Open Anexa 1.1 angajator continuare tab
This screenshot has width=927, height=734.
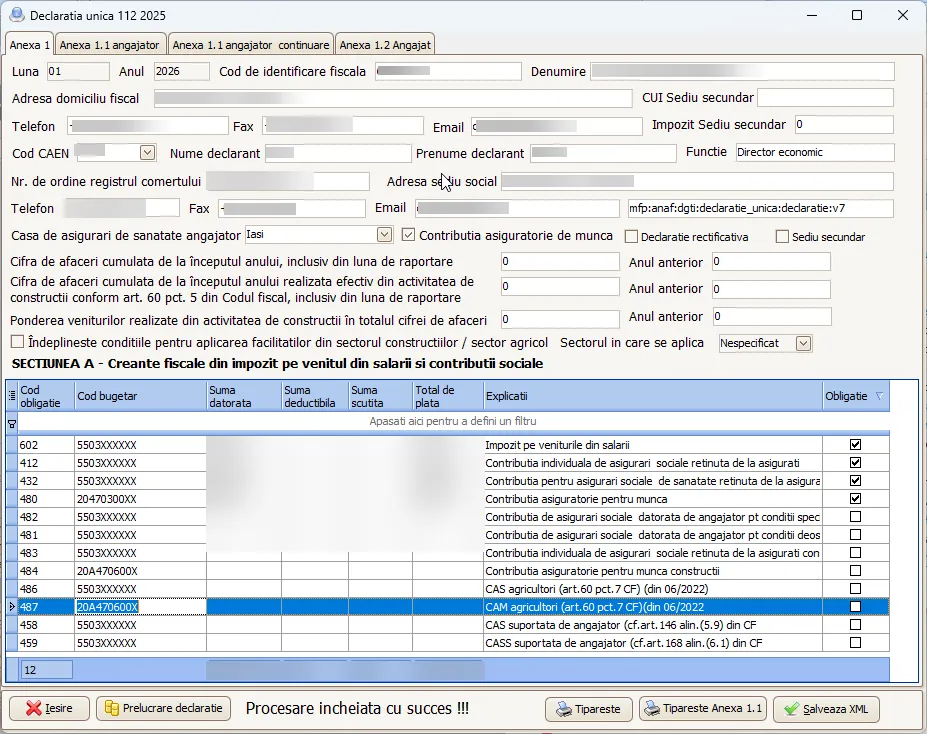click(251, 45)
